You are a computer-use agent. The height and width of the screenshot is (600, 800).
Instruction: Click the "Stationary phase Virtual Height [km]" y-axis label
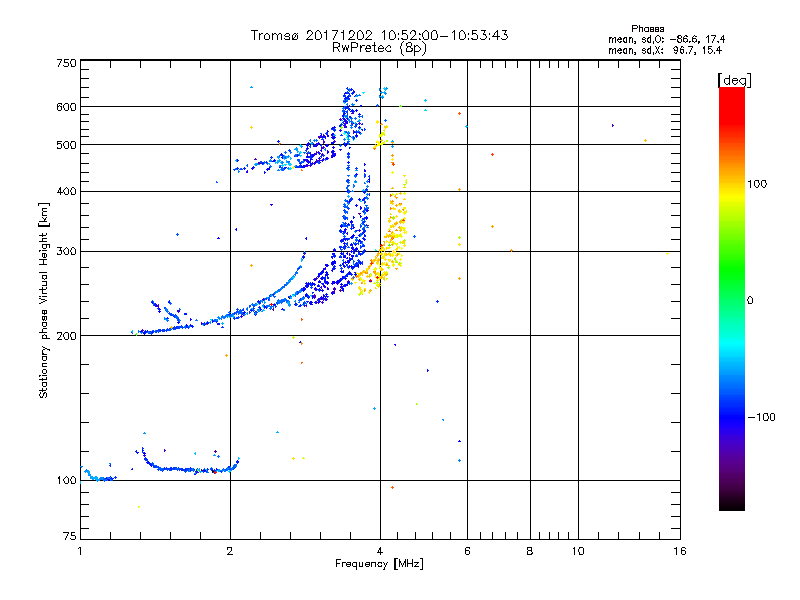pyautogui.click(x=44, y=301)
